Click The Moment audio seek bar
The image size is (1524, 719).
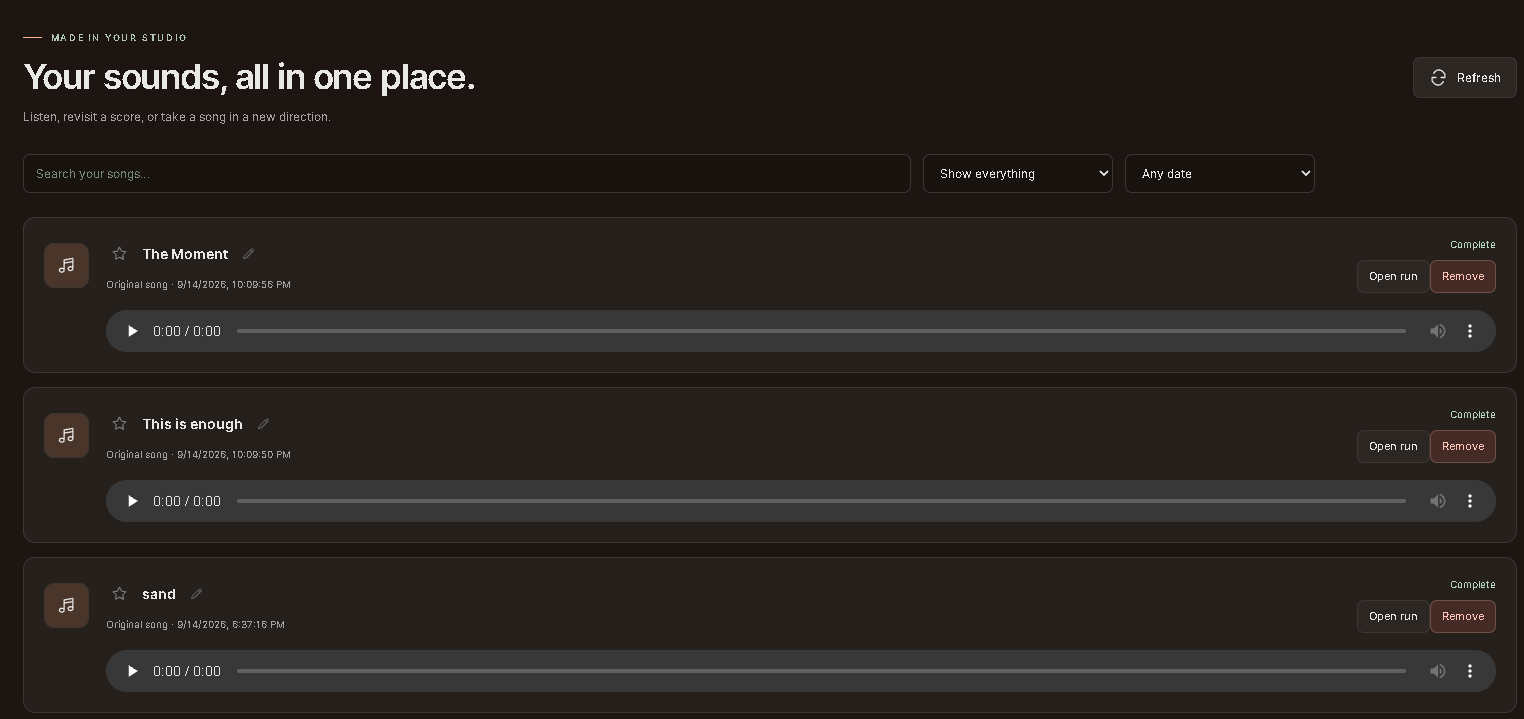click(821, 331)
